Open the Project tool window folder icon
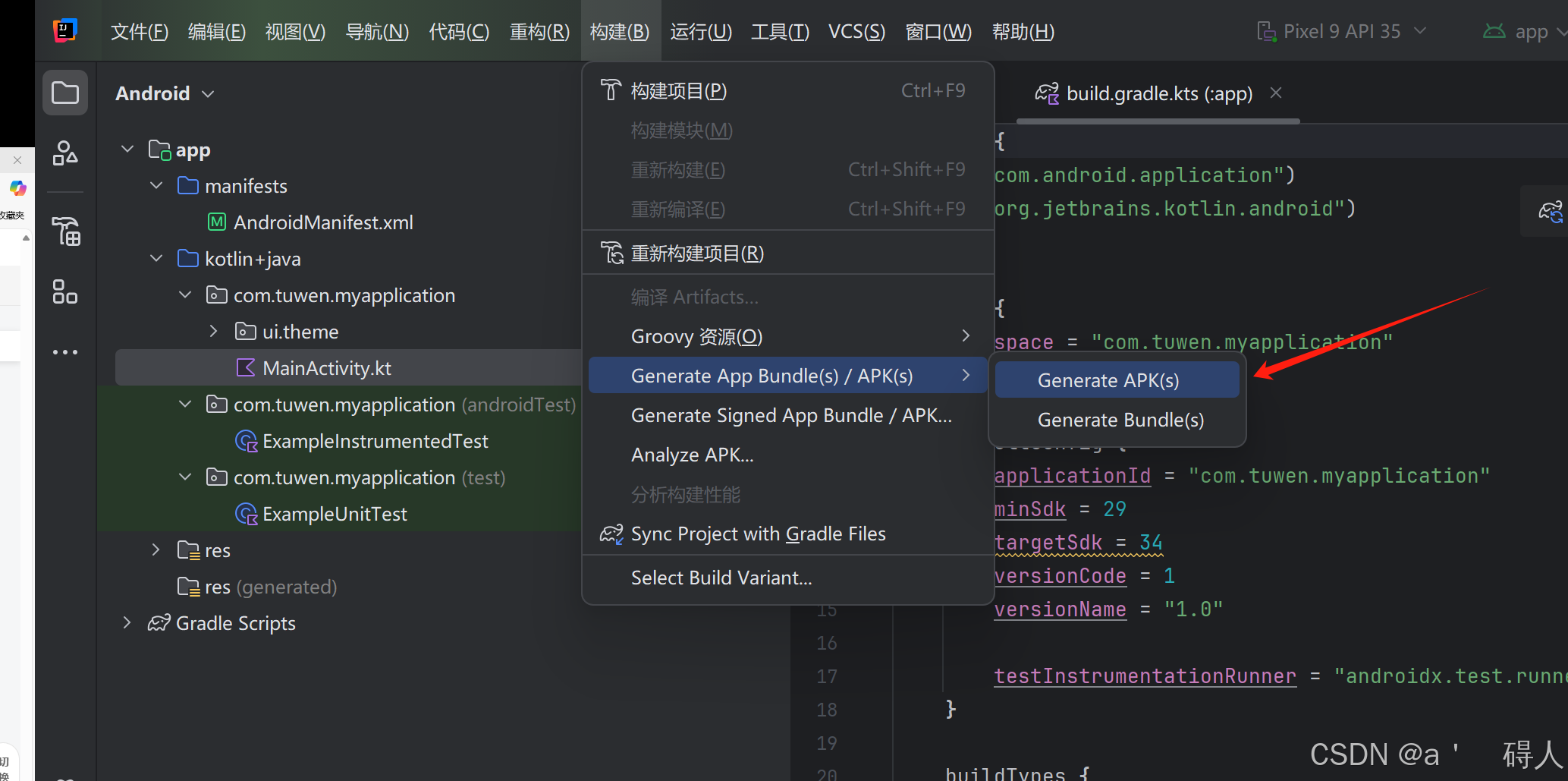This screenshot has height=781, width=1568. pos(65,93)
